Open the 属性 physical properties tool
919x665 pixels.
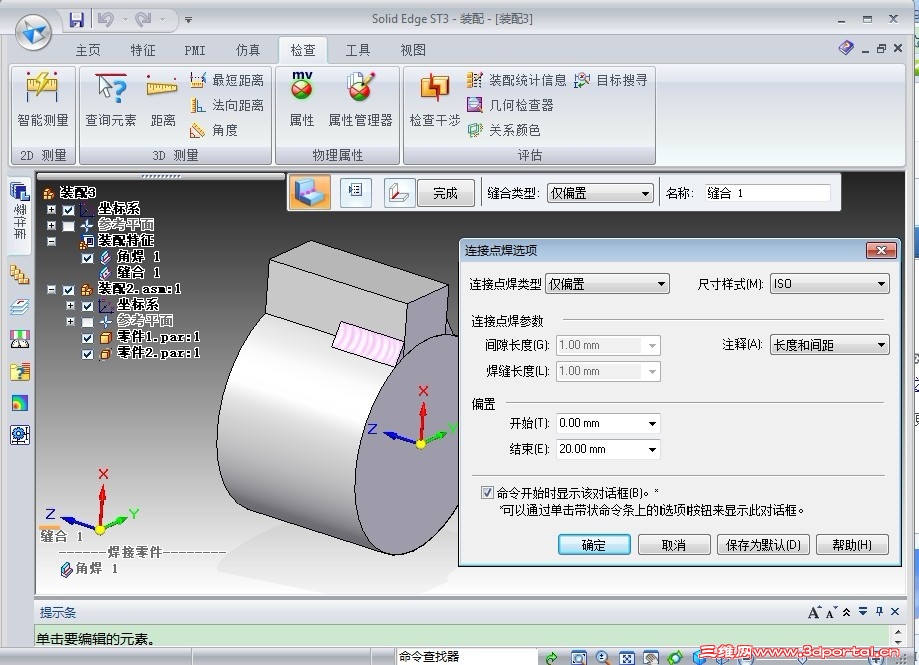click(302, 100)
